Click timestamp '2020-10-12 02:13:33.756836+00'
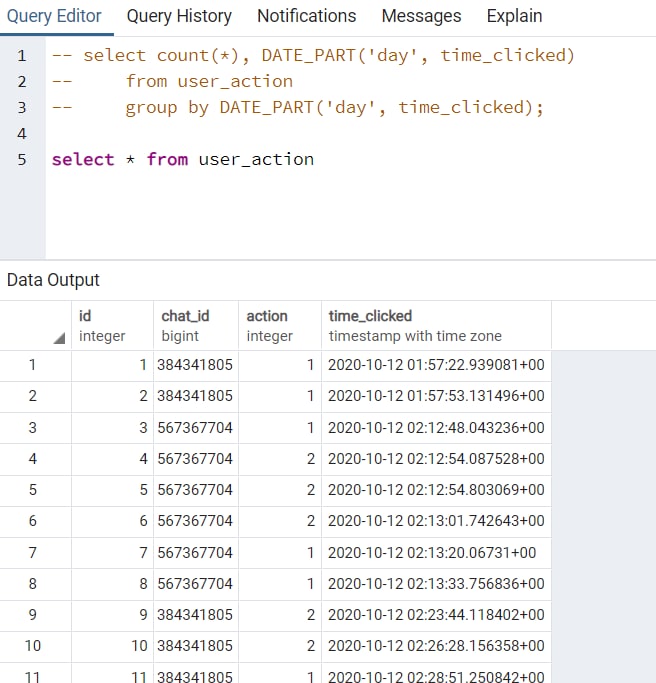656x683 pixels. [x=436, y=584]
